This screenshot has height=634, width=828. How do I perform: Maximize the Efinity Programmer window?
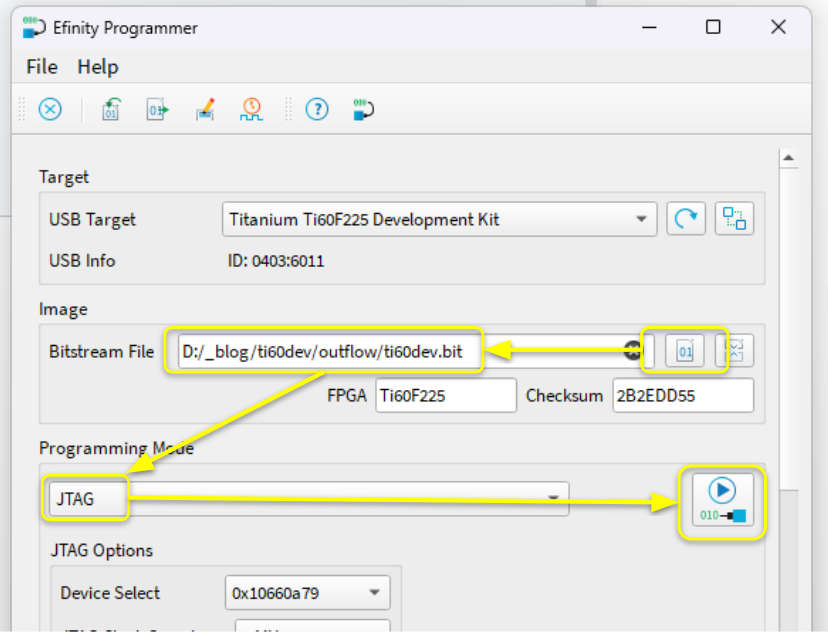(713, 27)
